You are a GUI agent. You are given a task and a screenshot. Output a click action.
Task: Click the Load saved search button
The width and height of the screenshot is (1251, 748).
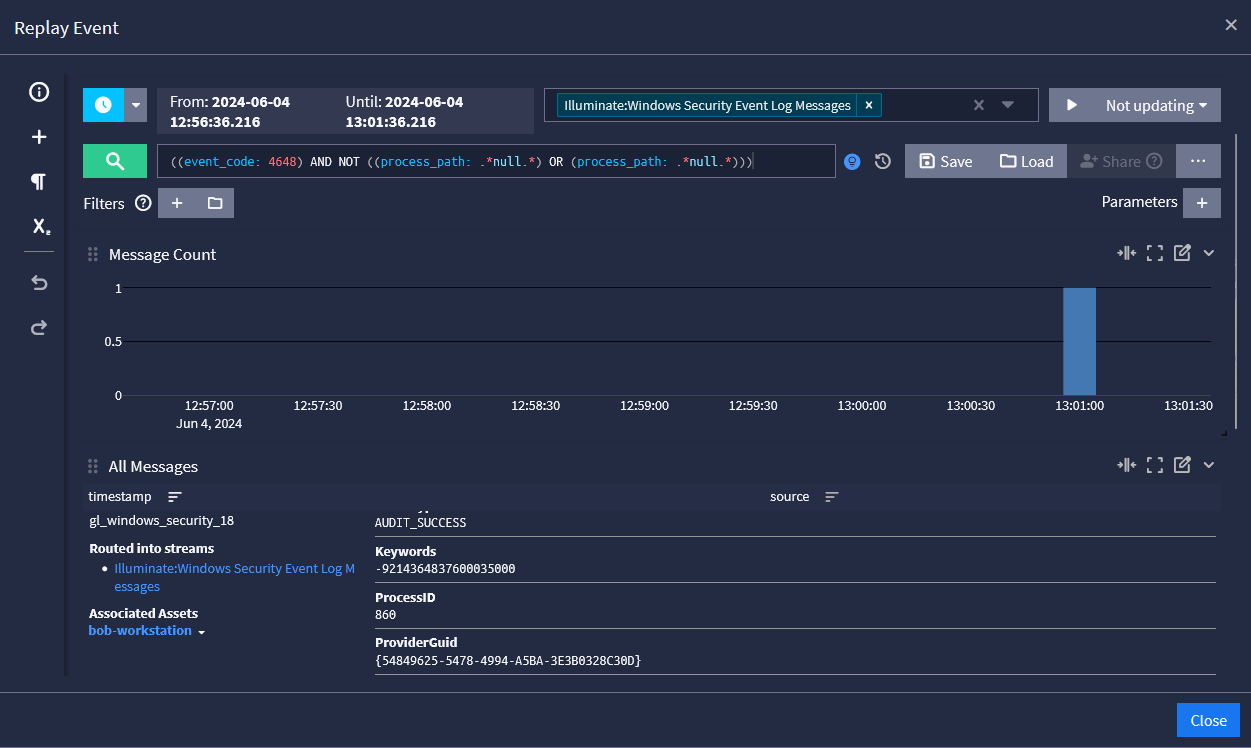(1026, 161)
